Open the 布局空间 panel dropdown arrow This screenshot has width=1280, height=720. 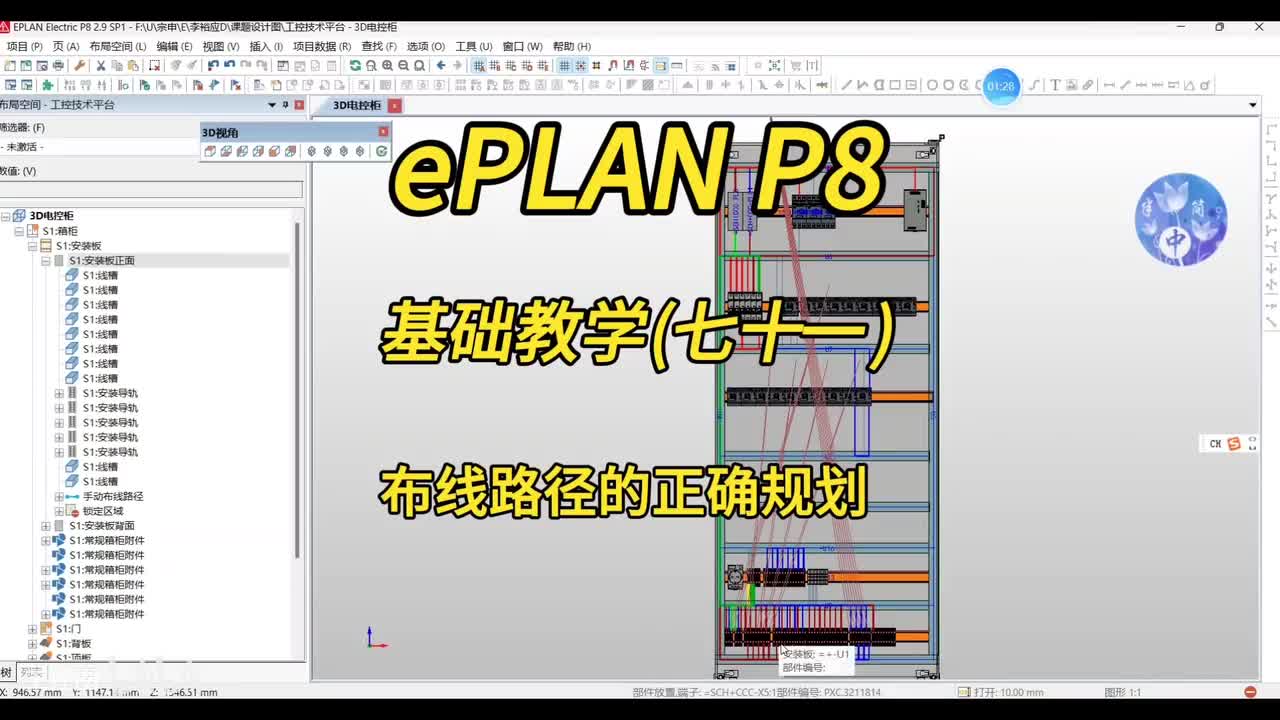[272, 105]
